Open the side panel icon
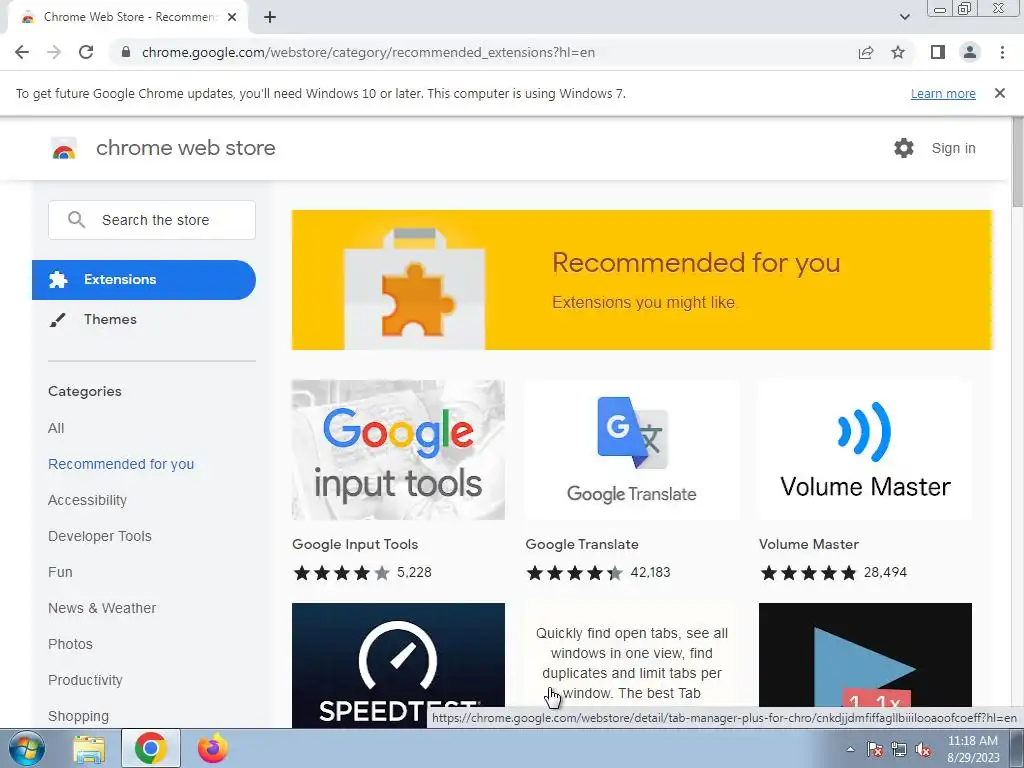The width and height of the screenshot is (1024, 768). tap(938, 52)
